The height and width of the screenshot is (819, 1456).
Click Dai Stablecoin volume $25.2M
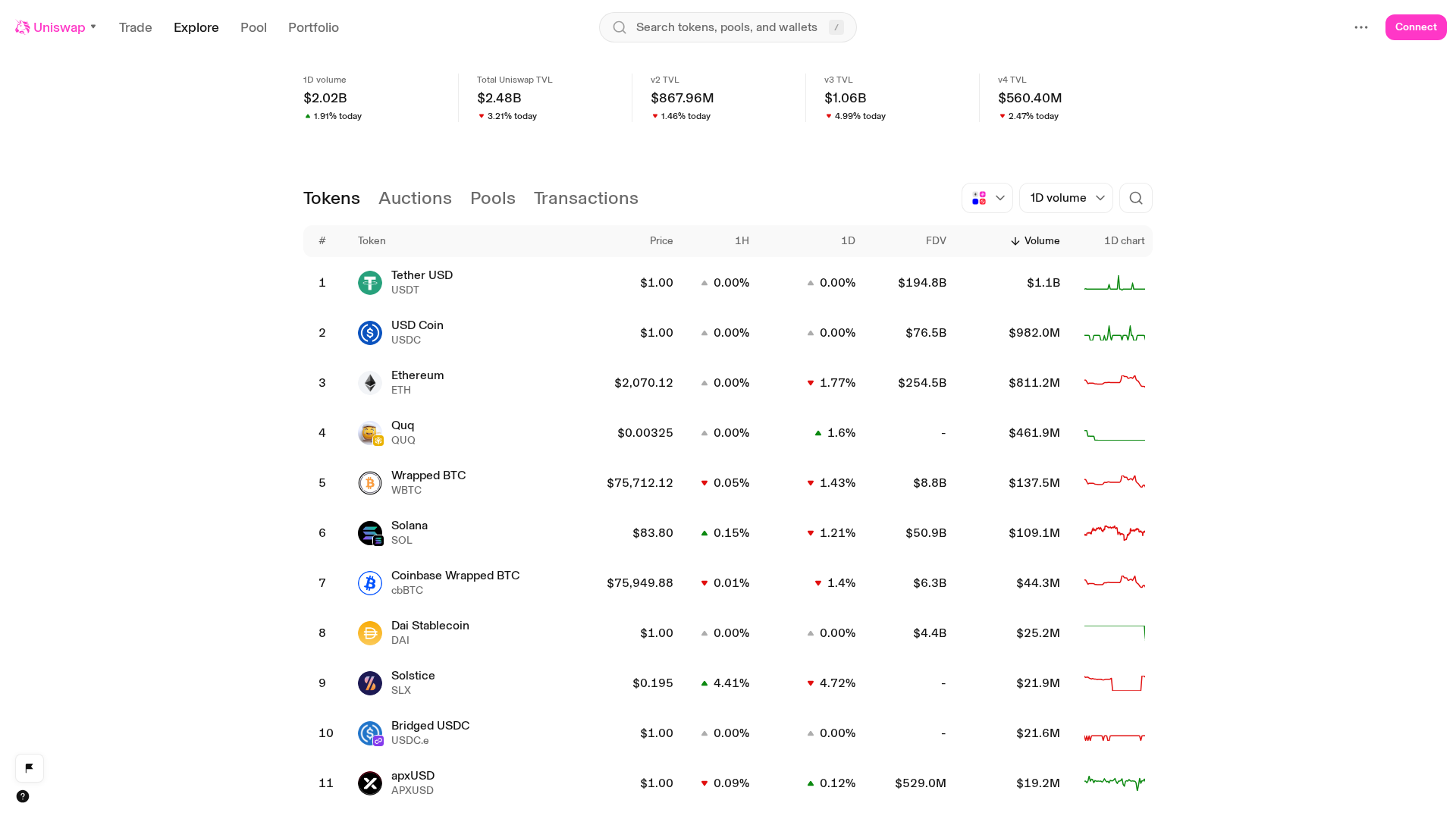coord(1038,633)
